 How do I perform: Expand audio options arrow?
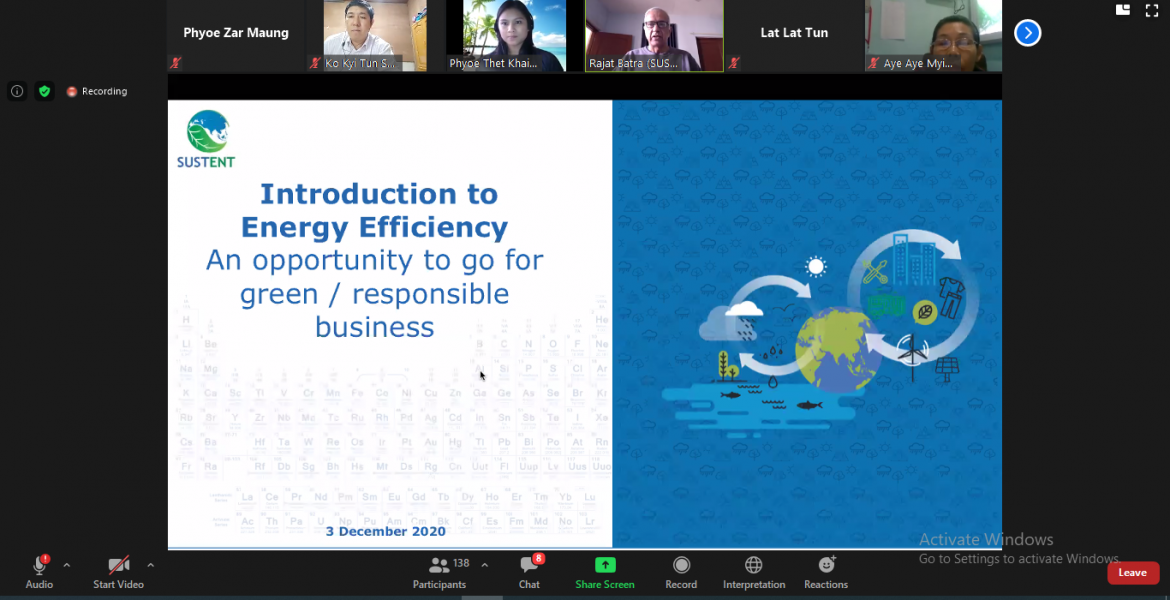pos(66,566)
